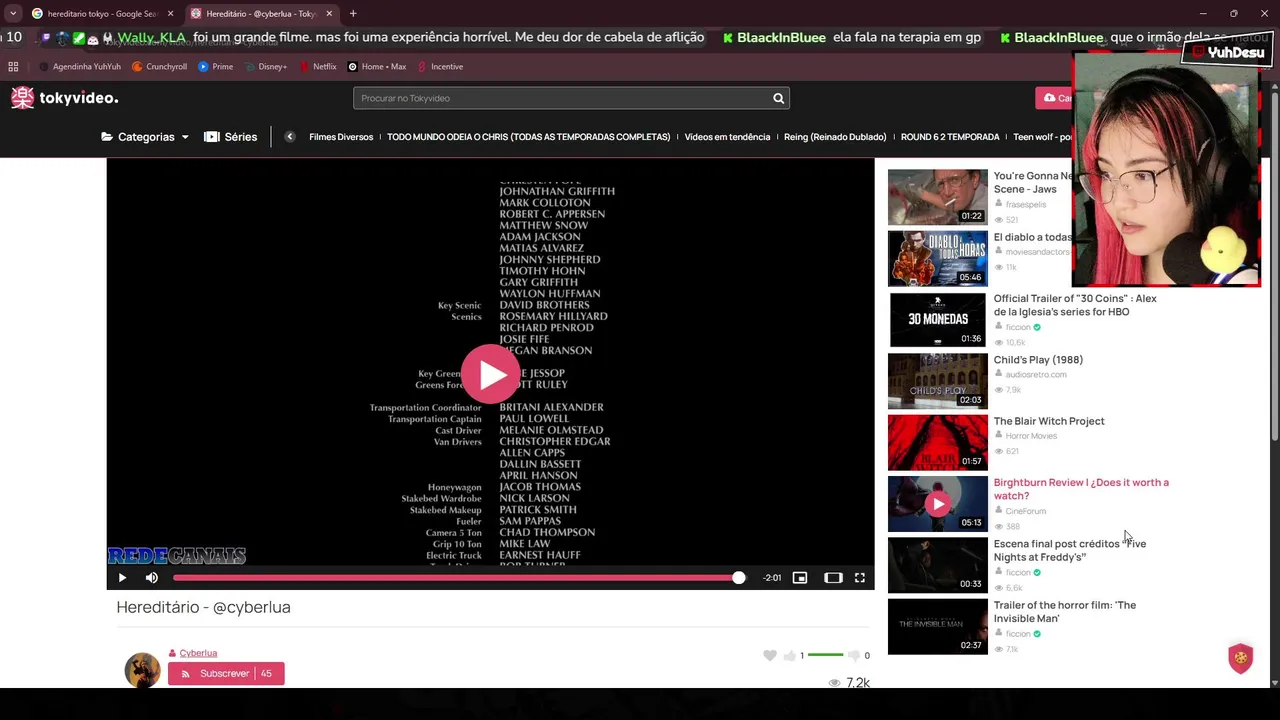Click the left arrow of the category carousel
The width and height of the screenshot is (1280, 720).
[x=289, y=137]
